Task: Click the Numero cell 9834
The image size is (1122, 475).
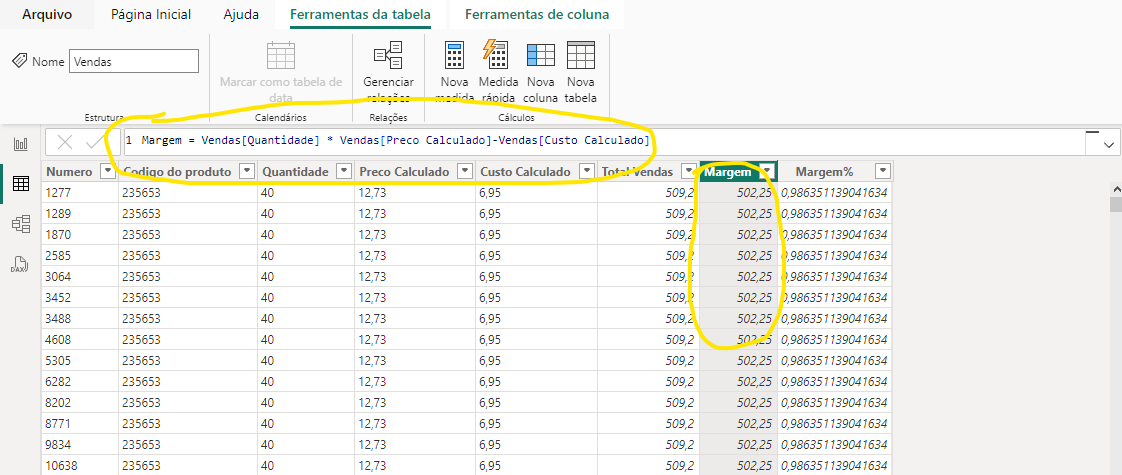Action: coord(81,444)
